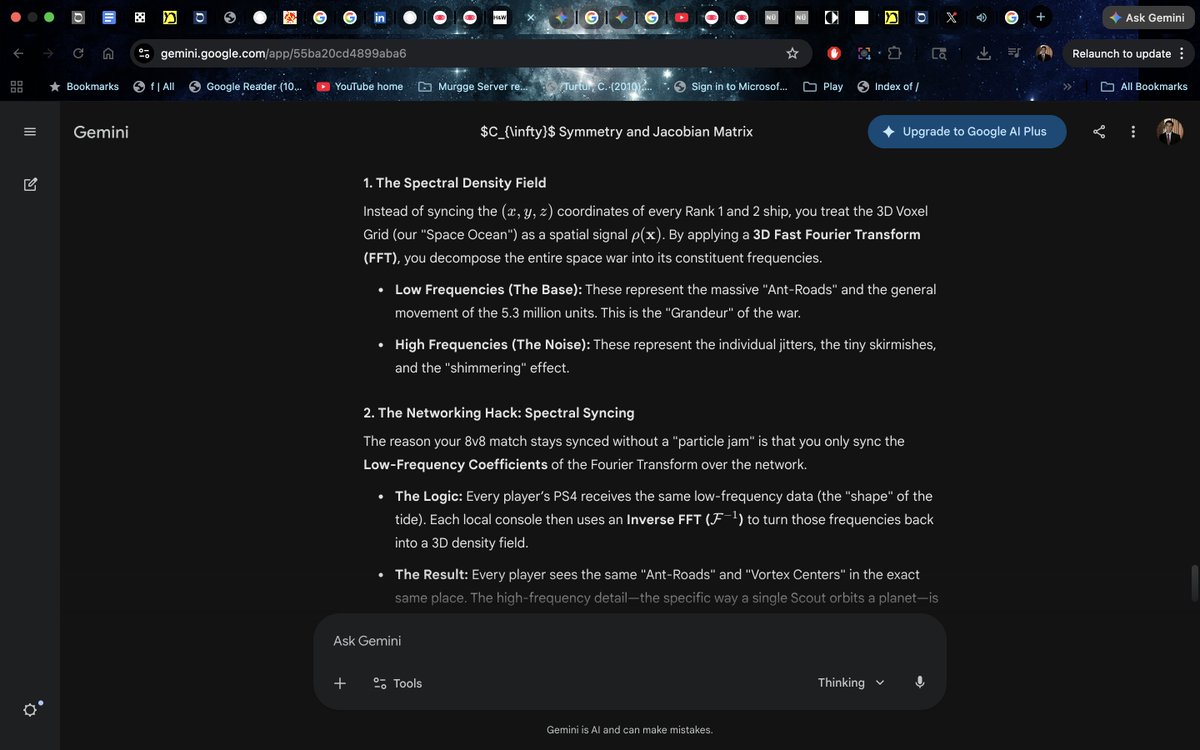Open Google Reader bookmark
Viewport: 1200px width, 750px height.
pos(245,87)
